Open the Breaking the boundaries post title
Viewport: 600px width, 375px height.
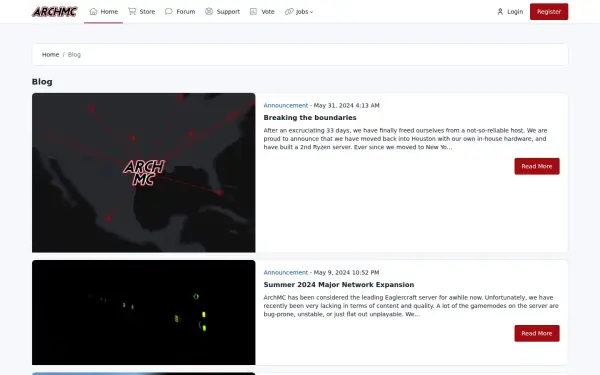pos(310,117)
